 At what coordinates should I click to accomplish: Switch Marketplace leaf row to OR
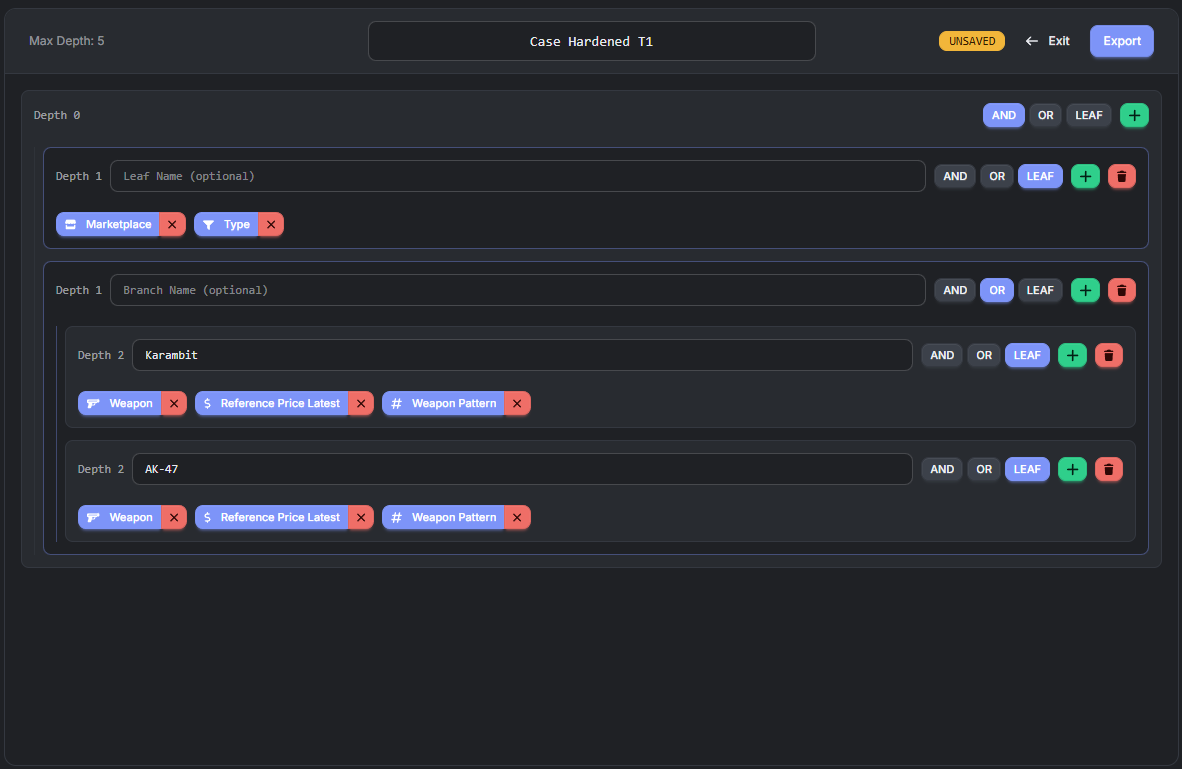997,176
